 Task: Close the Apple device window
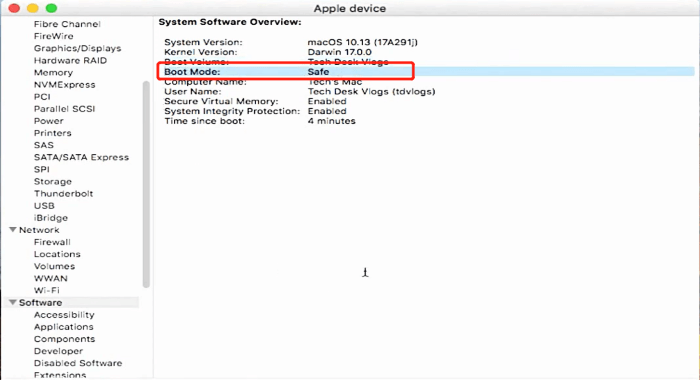click(14, 8)
